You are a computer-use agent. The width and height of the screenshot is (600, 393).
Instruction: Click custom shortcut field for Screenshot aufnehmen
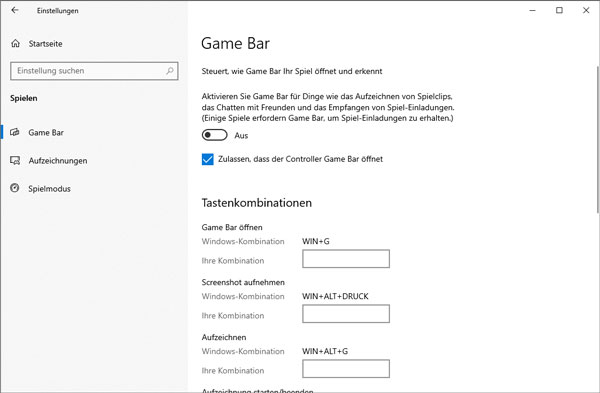coord(346,314)
